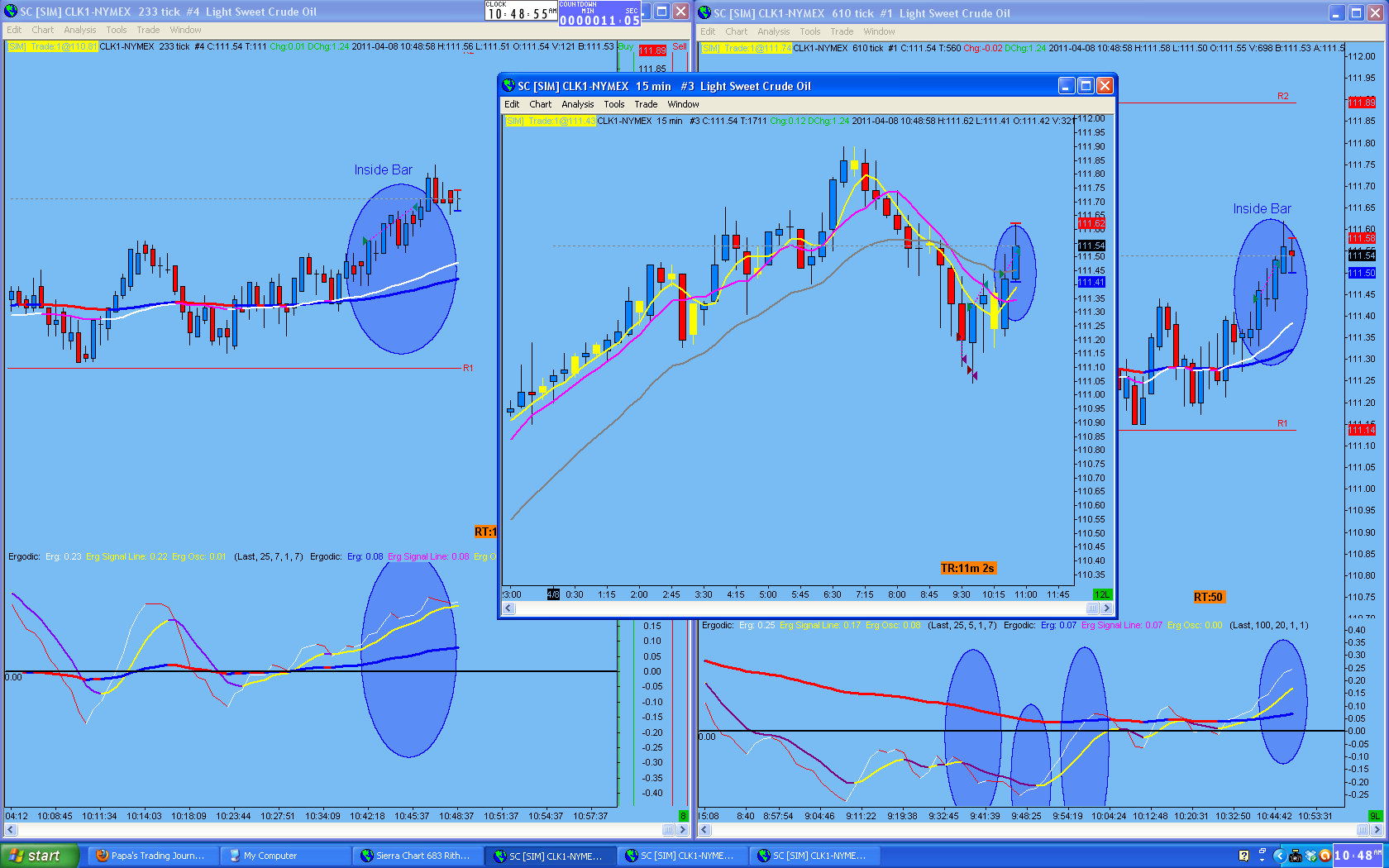The height and width of the screenshot is (868, 1389).
Task: Click left scroll arrow in 15 min chart
Action: [509, 608]
